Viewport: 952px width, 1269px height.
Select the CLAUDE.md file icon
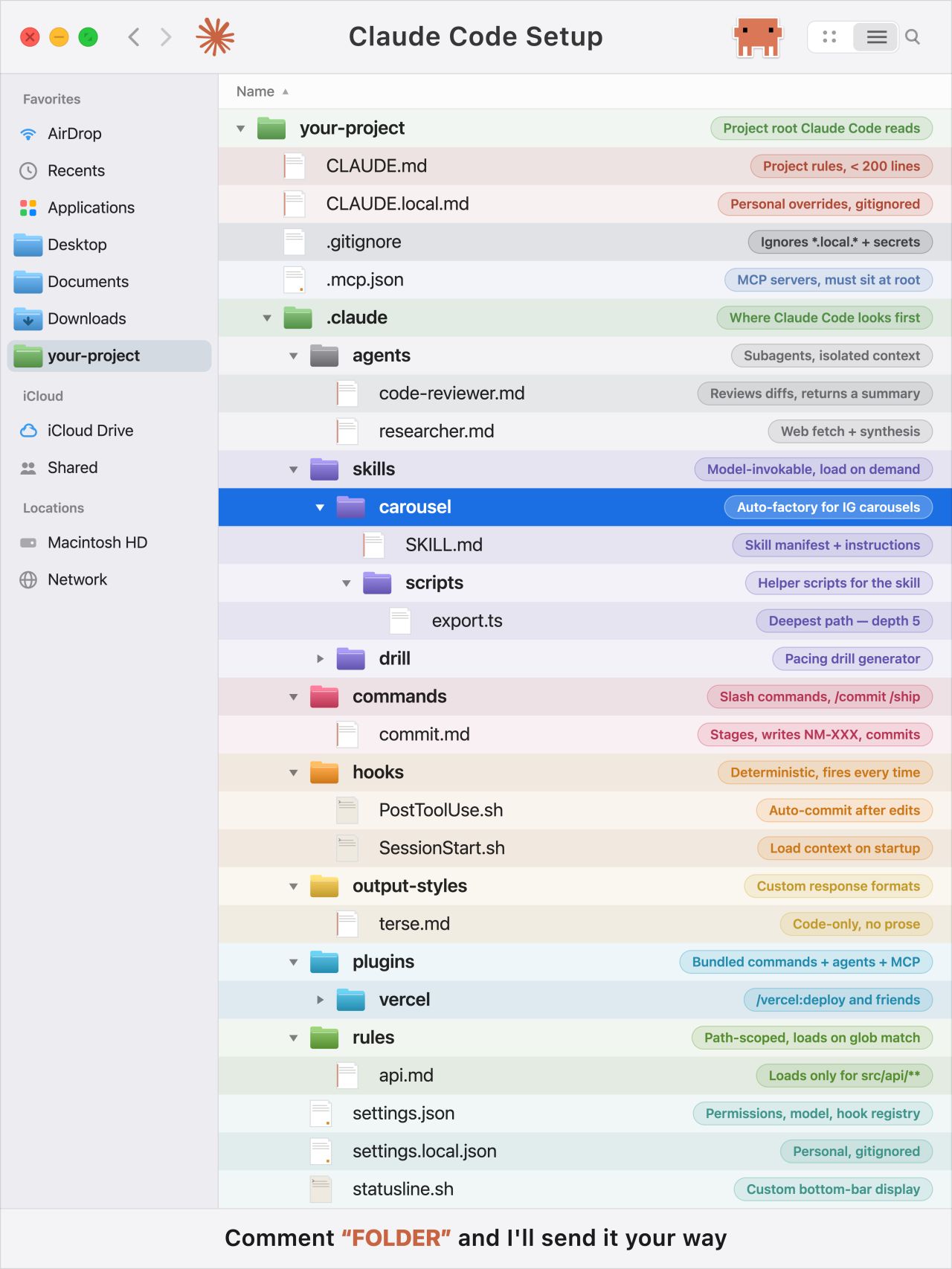click(x=295, y=166)
